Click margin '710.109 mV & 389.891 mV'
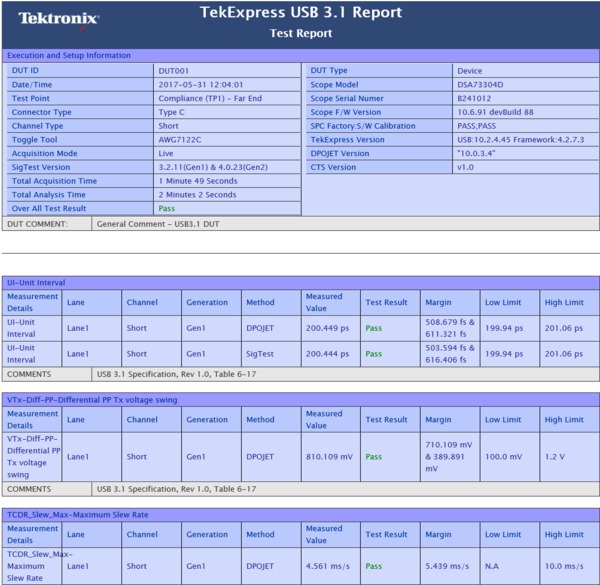Viewport: 600px width, 585px height. click(x=448, y=456)
